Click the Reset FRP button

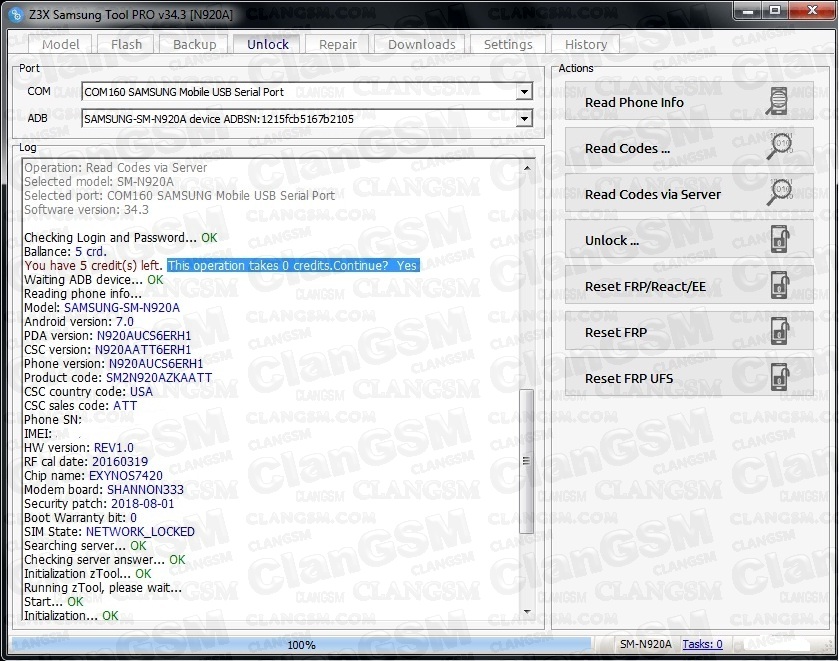[689, 331]
